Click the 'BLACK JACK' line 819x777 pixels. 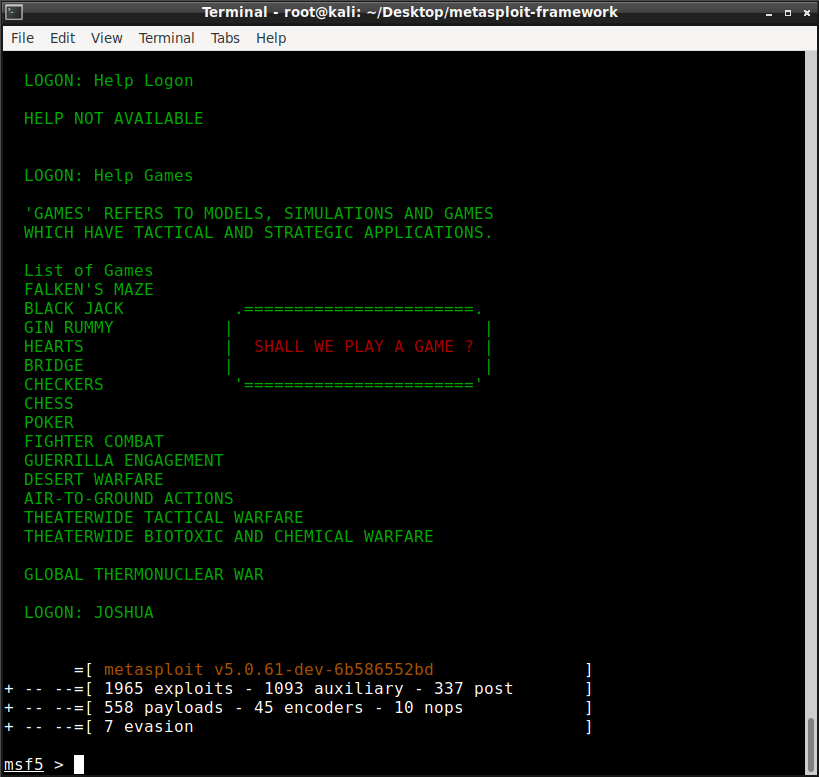[x=74, y=308]
